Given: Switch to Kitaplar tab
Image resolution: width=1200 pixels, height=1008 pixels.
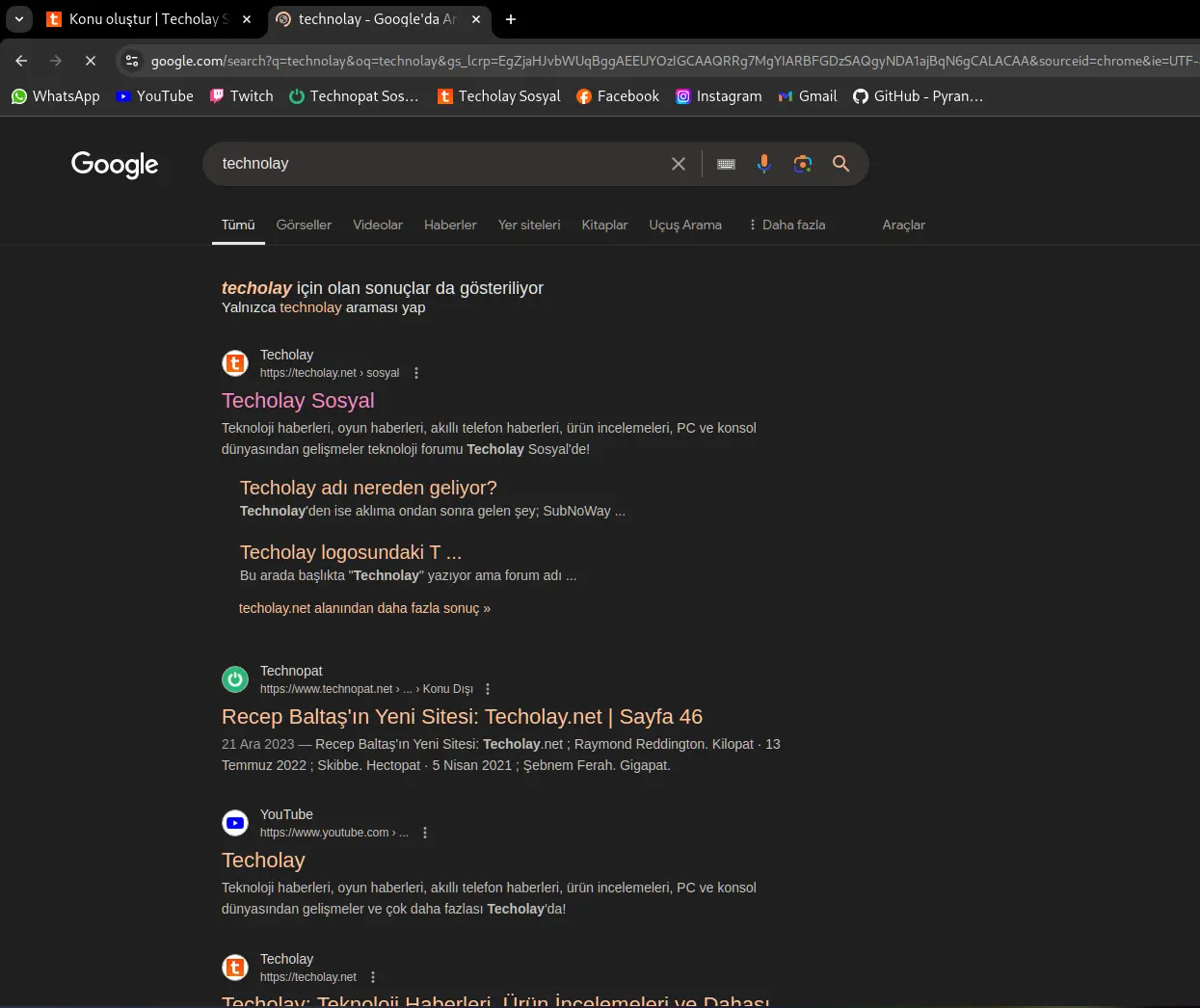Looking at the screenshot, I should 604,225.
